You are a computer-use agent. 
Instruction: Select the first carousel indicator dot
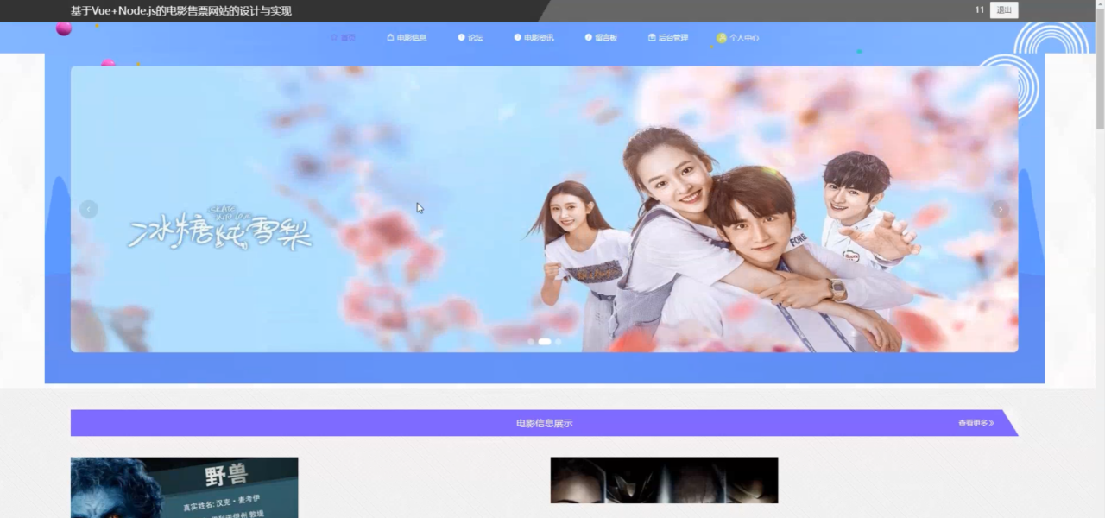point(531,341)
